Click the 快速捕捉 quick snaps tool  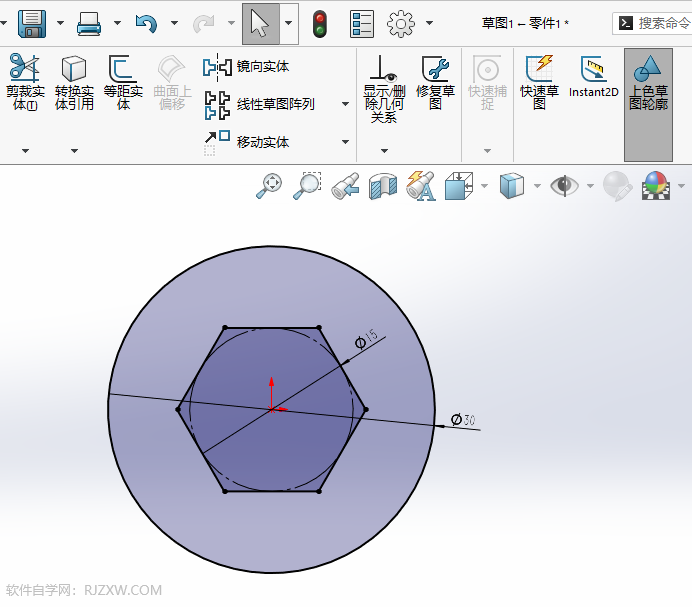[487, 82]
